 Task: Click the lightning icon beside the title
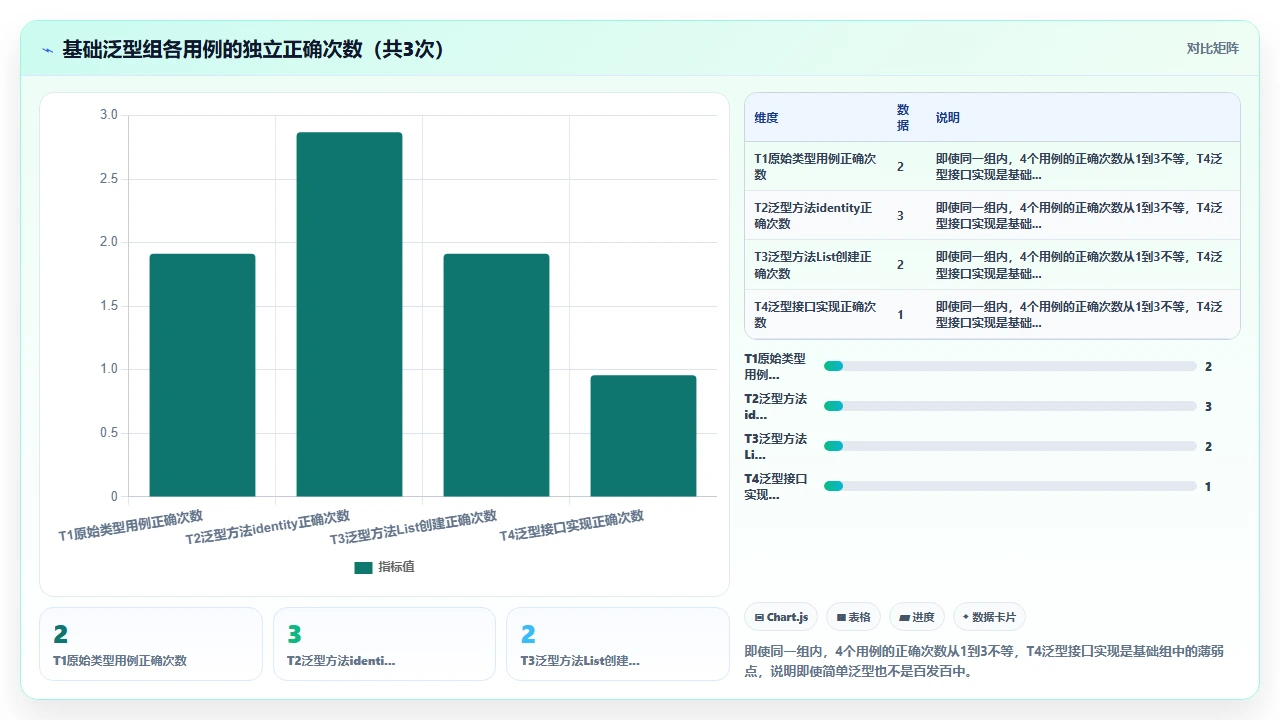point(47,49)
